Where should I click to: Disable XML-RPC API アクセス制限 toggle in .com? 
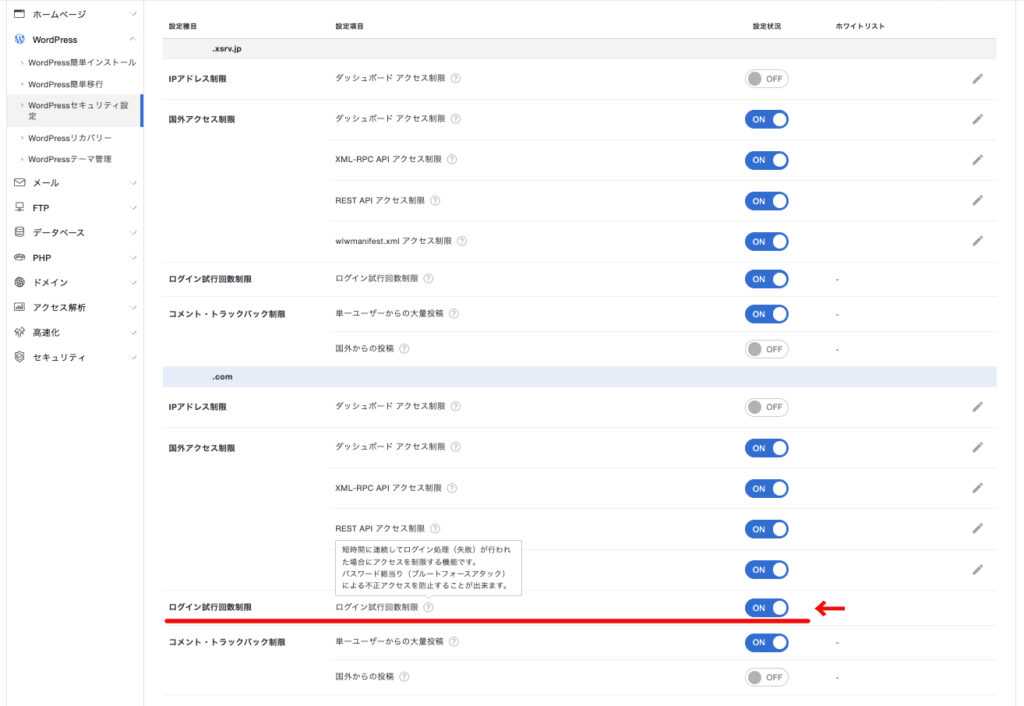[767, 489]
